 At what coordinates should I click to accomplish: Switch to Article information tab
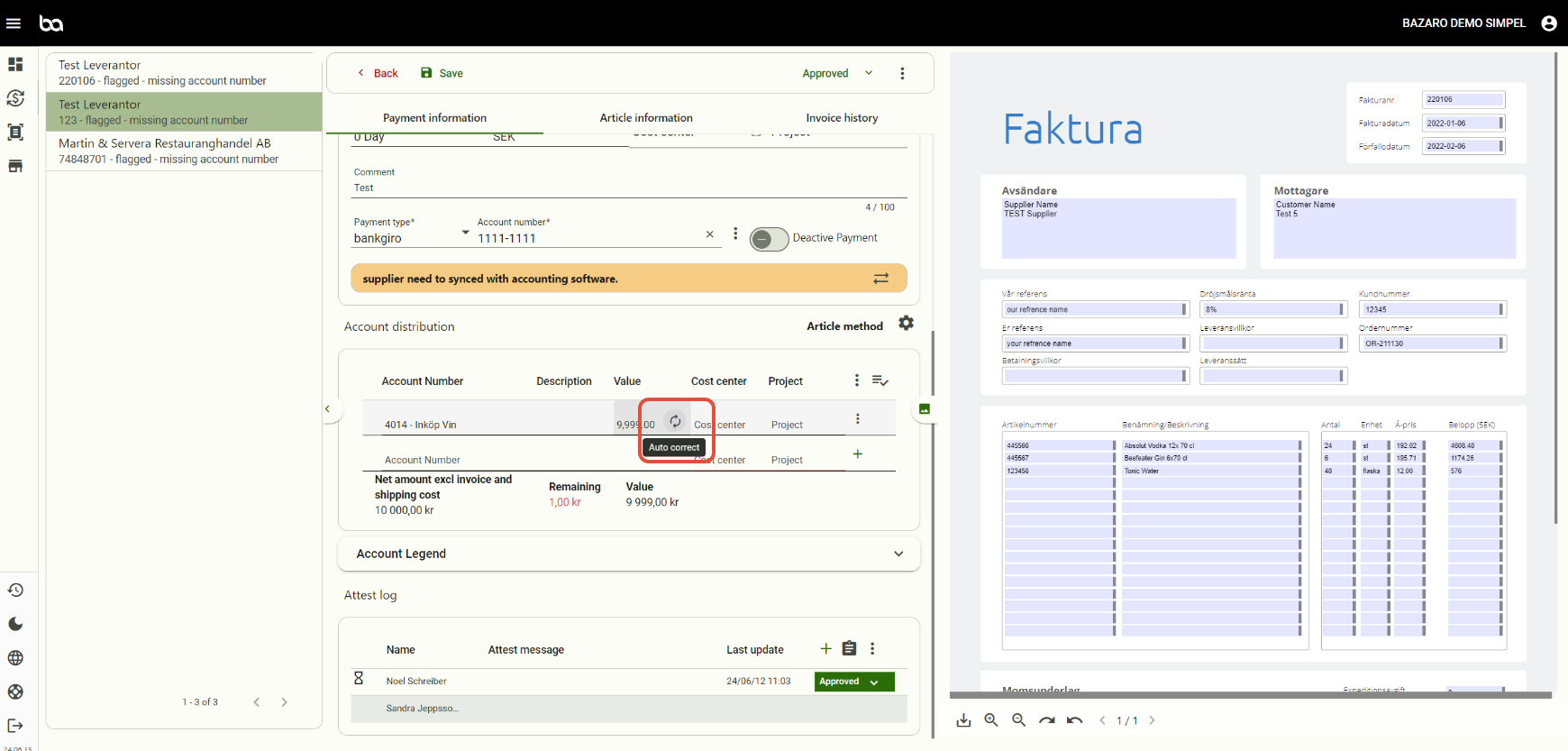pyautogui.click(x=646, y=118)
